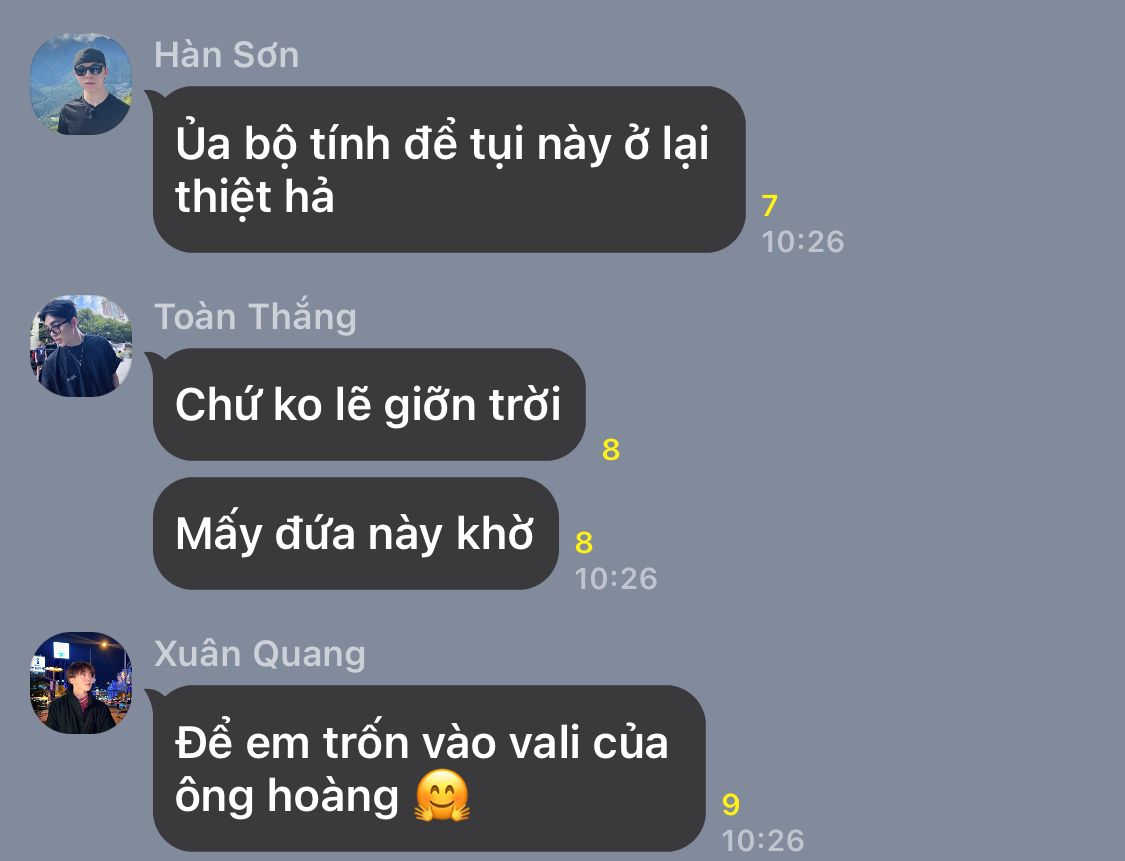Screen dimensions: 1125x861
Task: Tap read count 7 beside Hàn Sơn's message
Action: tap(770, 206)
